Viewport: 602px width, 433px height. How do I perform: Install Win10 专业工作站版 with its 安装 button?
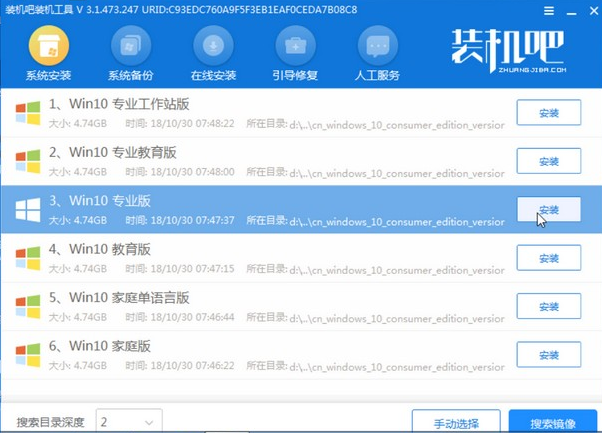[x=548, y=113]
